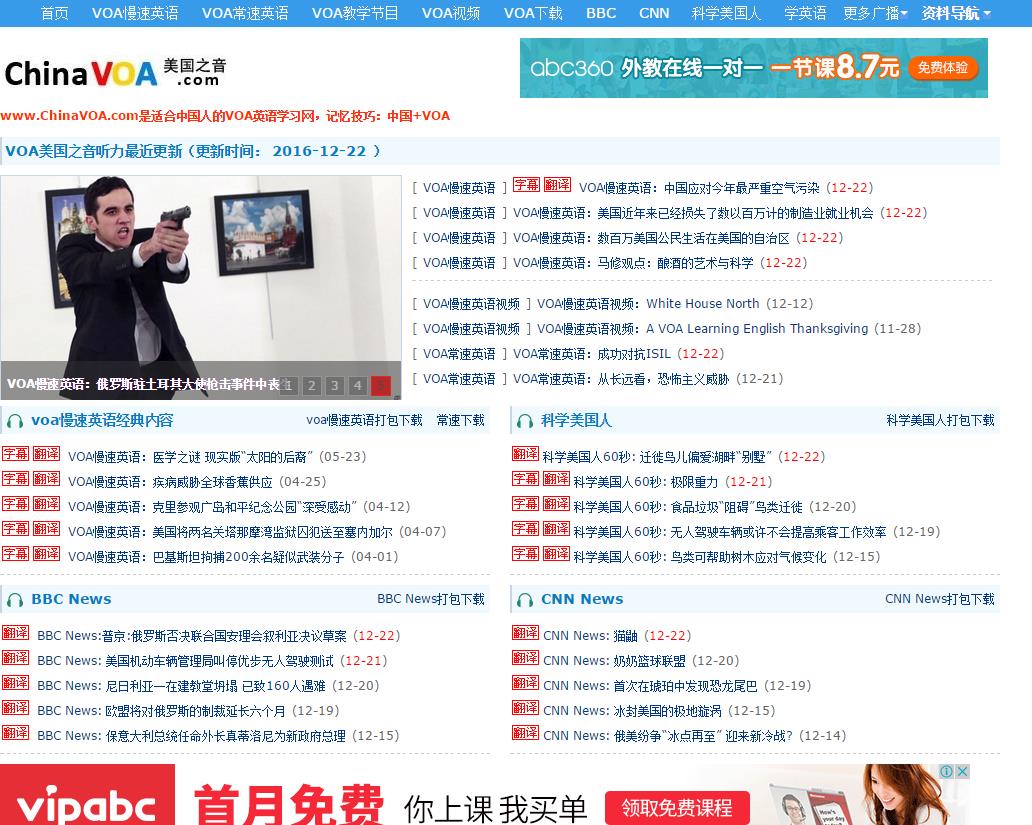
Task: Click 领取免费课程 button on vipabc ad
Action: [x=677, y=807]
